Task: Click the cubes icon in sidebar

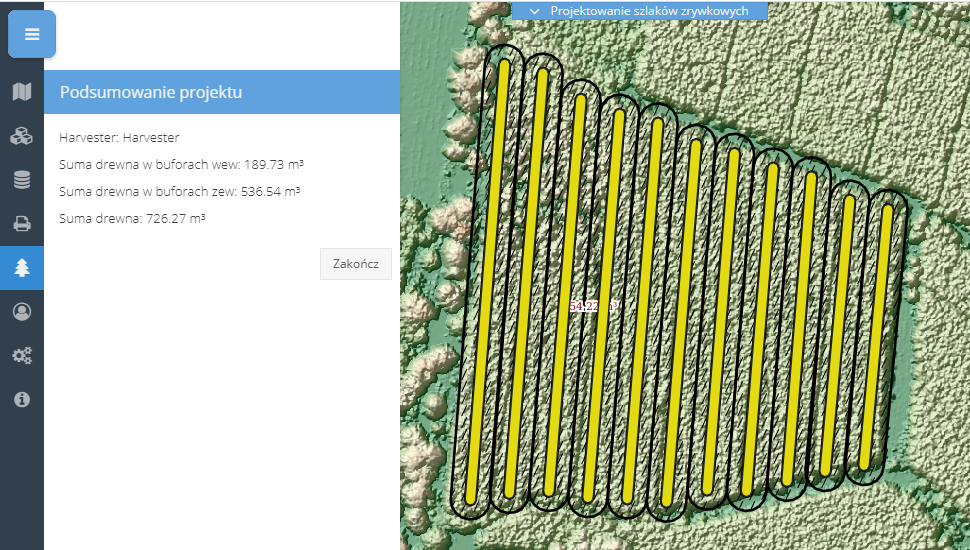Action: tap(22, 137)
